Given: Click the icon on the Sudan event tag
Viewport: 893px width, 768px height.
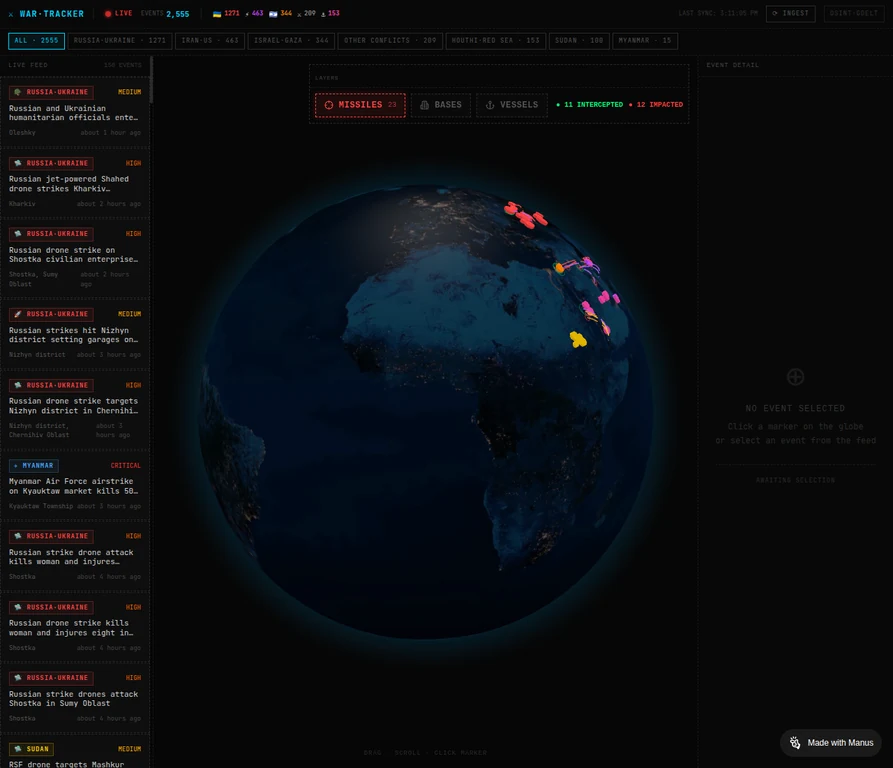Looking at the screenshot, I should pyautogui.click(x=18, y=749).
